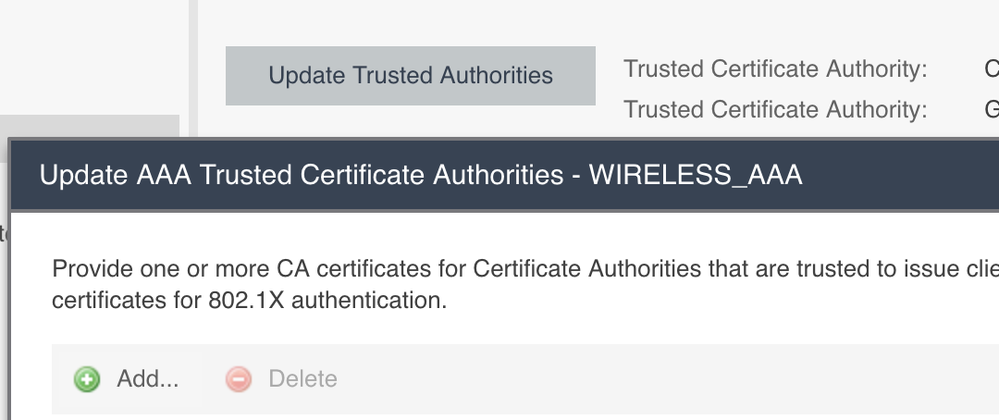Click the greyed-out "Delete" text label
Viewport: 999px width, 420px height.
click(302, 379)
